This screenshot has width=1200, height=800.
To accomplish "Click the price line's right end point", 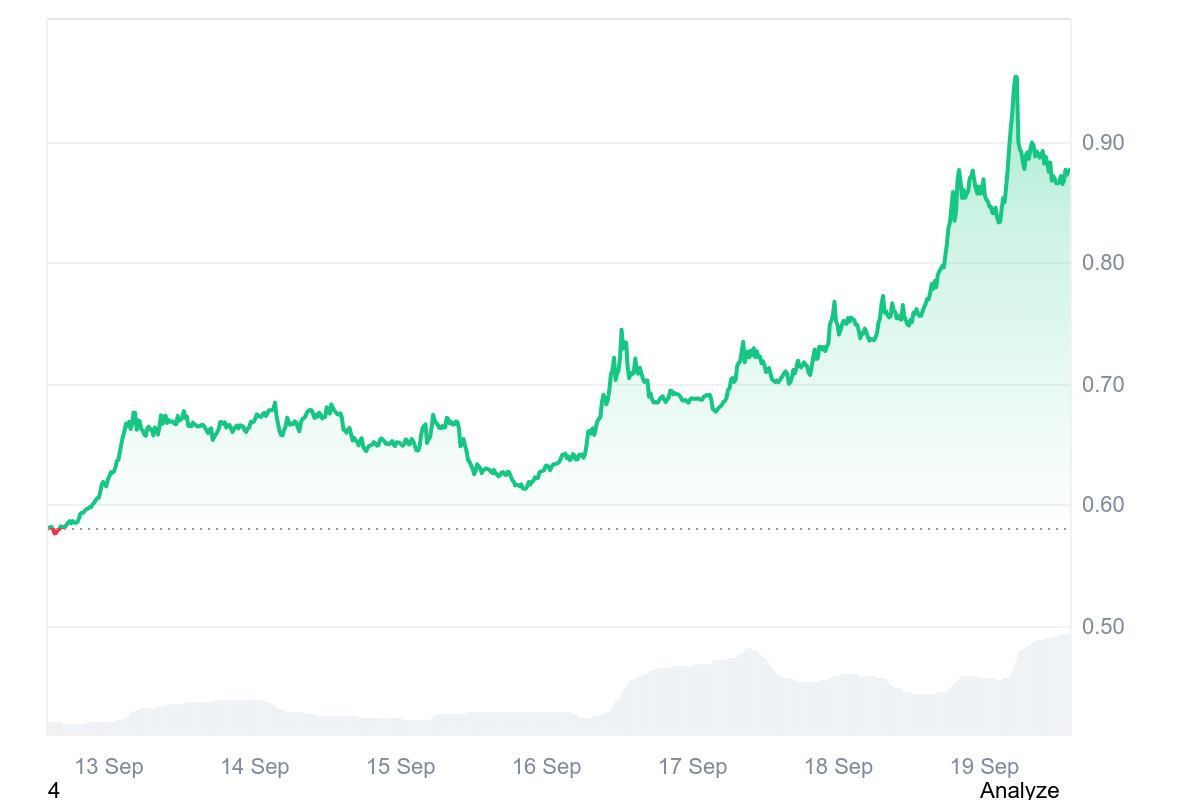I will (x=1068, y=170).
